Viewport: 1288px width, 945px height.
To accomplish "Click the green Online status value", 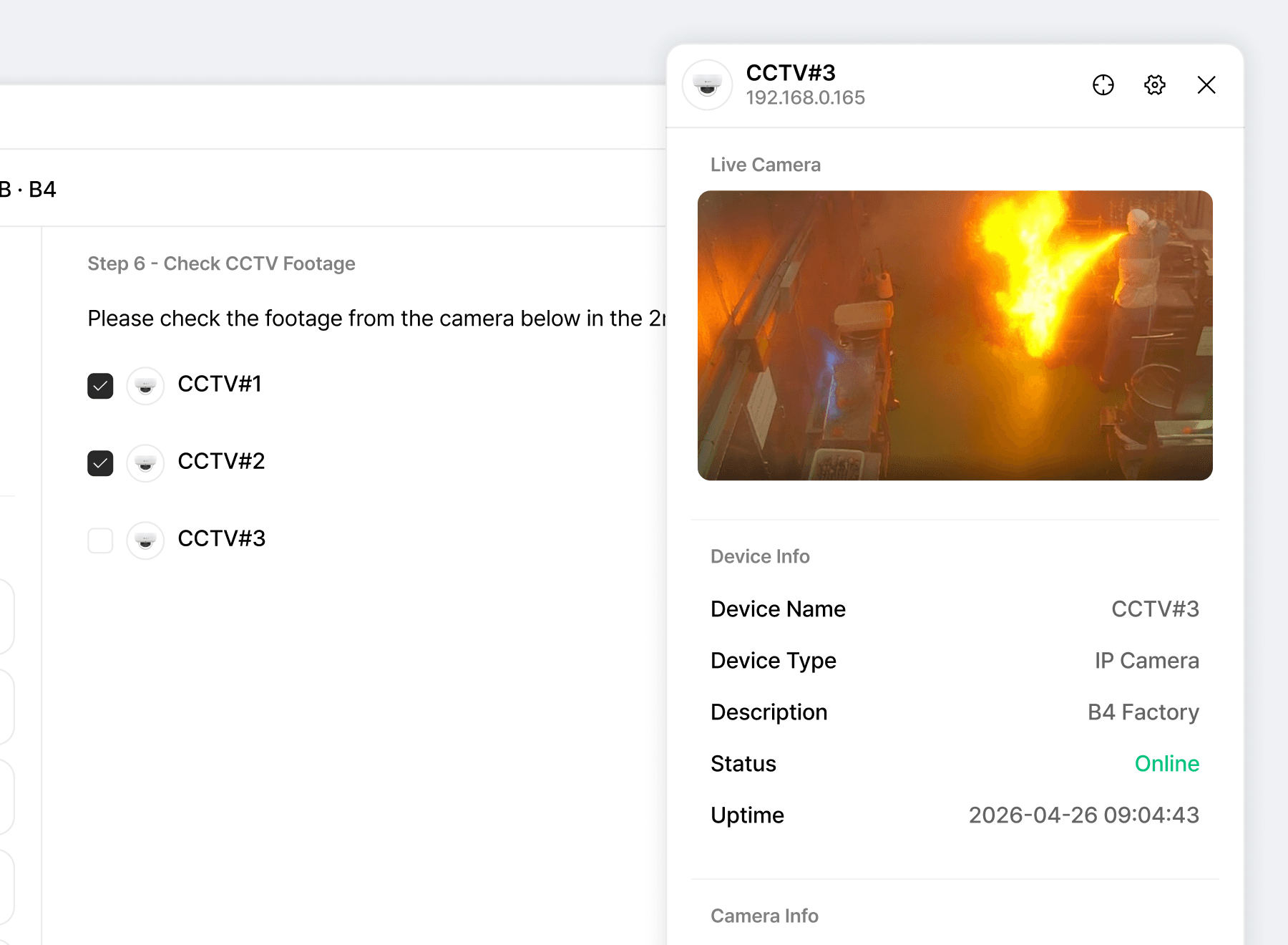I will tap(1166, 764).
